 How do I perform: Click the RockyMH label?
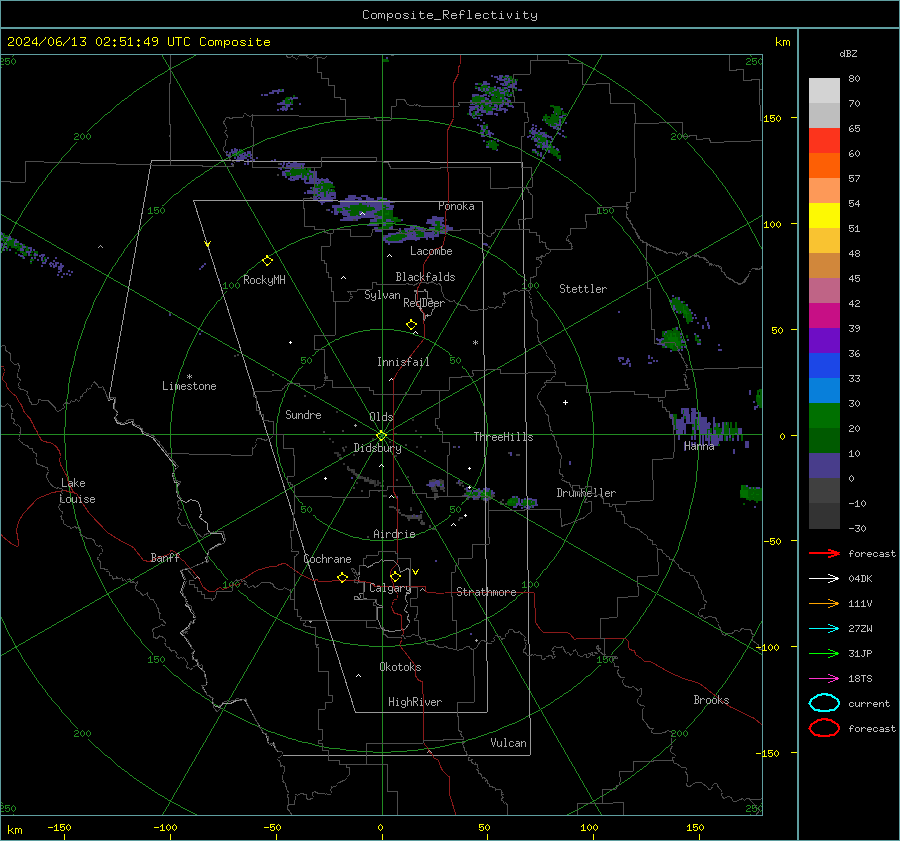tap(264, 280)
